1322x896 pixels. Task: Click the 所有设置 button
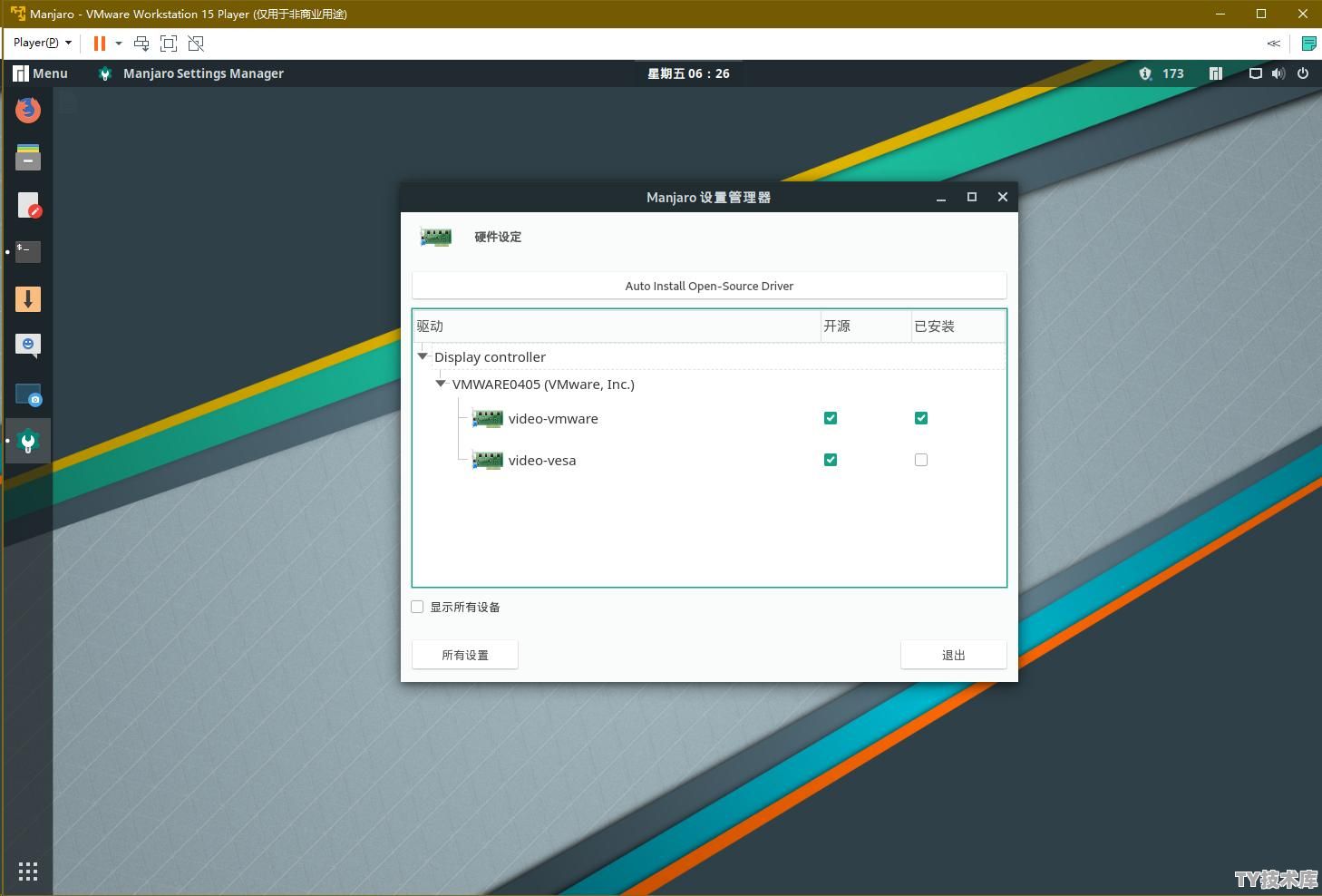pos(465,655)
